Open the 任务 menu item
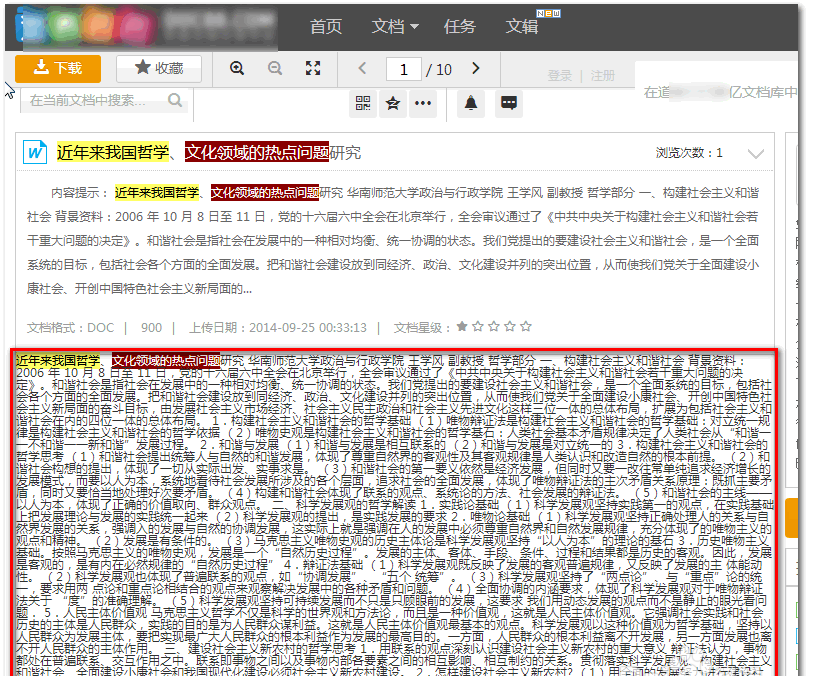Viewport: 817px width, 676px height. 460,26
